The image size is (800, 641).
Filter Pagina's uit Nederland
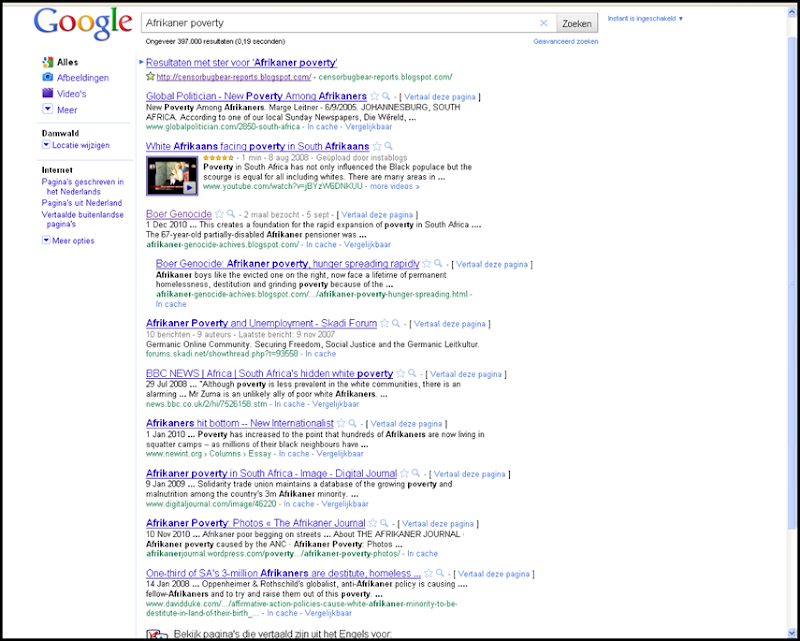82,203
